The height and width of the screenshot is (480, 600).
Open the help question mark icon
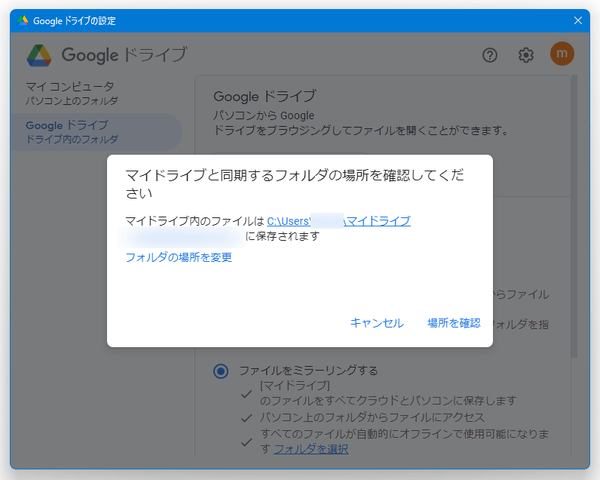(490, 55)
